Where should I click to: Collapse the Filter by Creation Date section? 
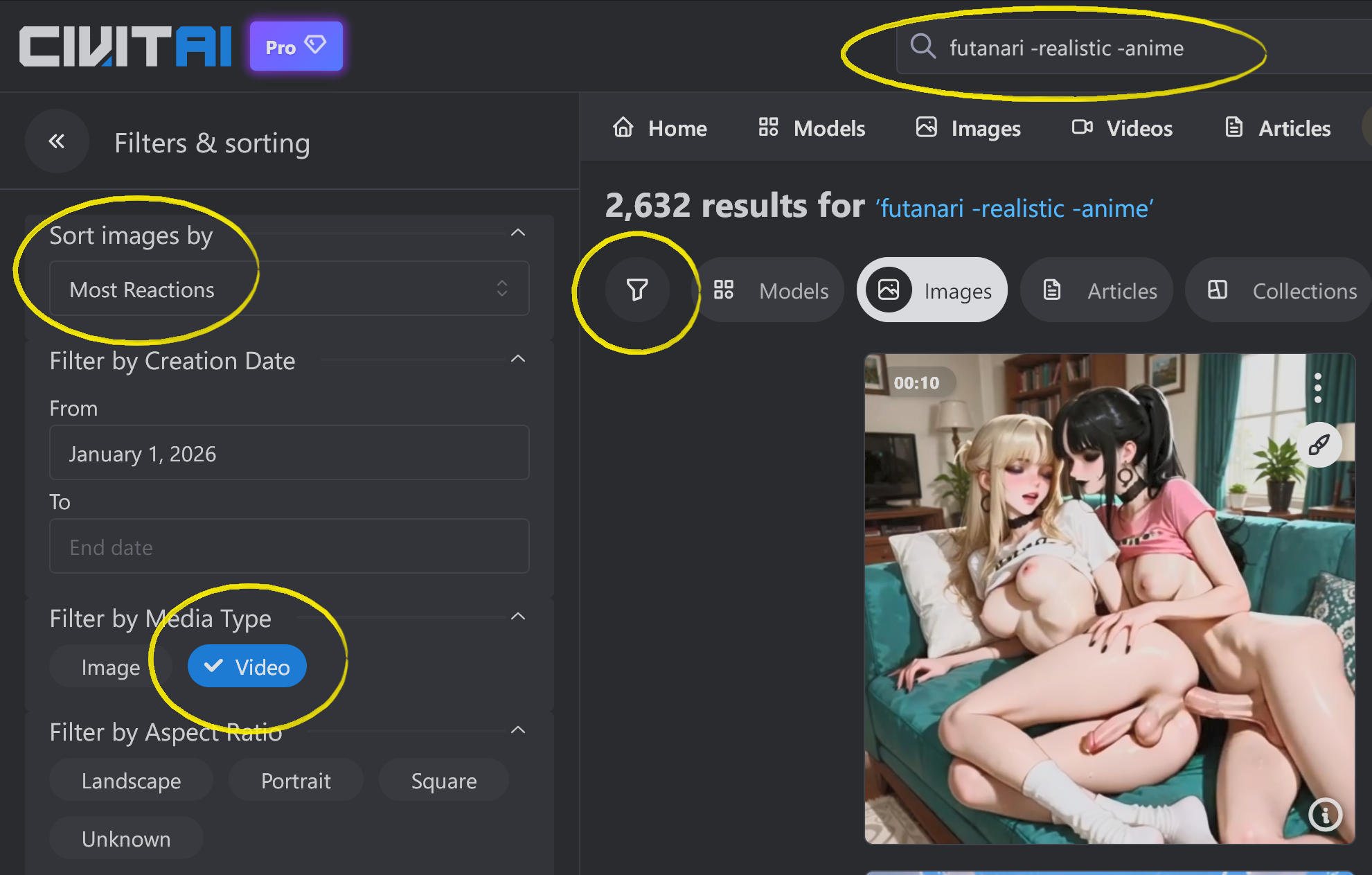[x=517, y=359]
